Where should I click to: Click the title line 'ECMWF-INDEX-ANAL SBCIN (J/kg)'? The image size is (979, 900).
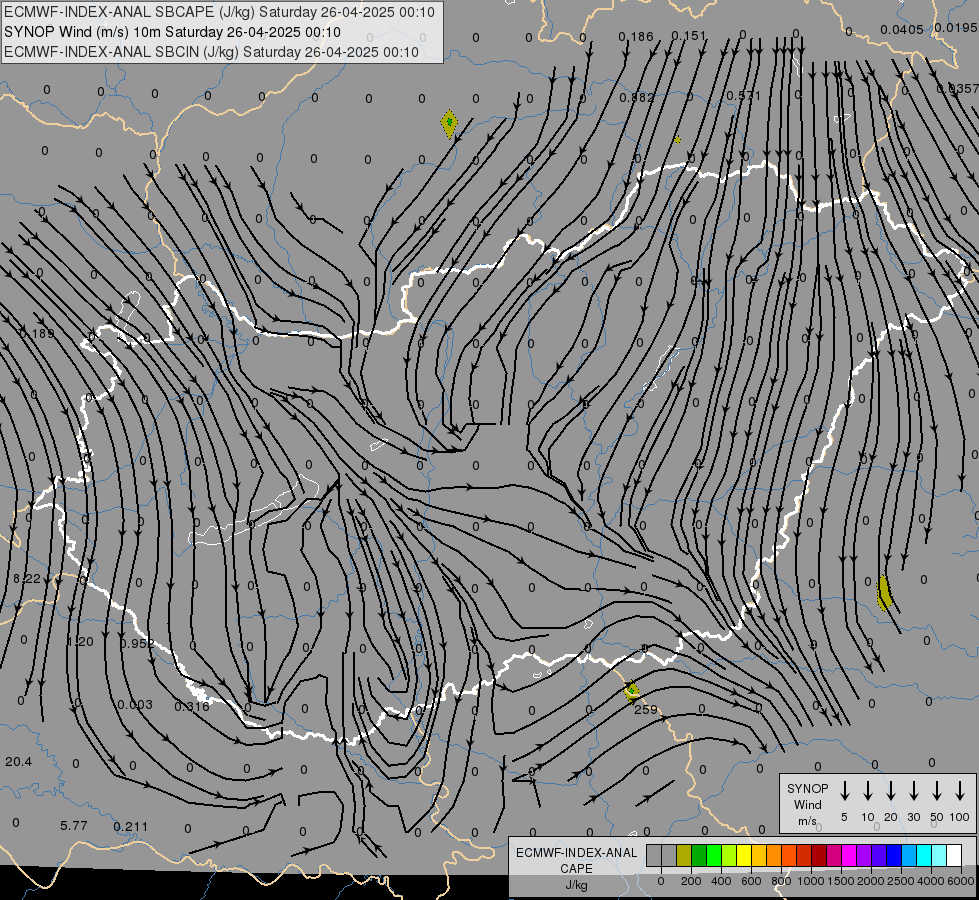tap(211, 52)
